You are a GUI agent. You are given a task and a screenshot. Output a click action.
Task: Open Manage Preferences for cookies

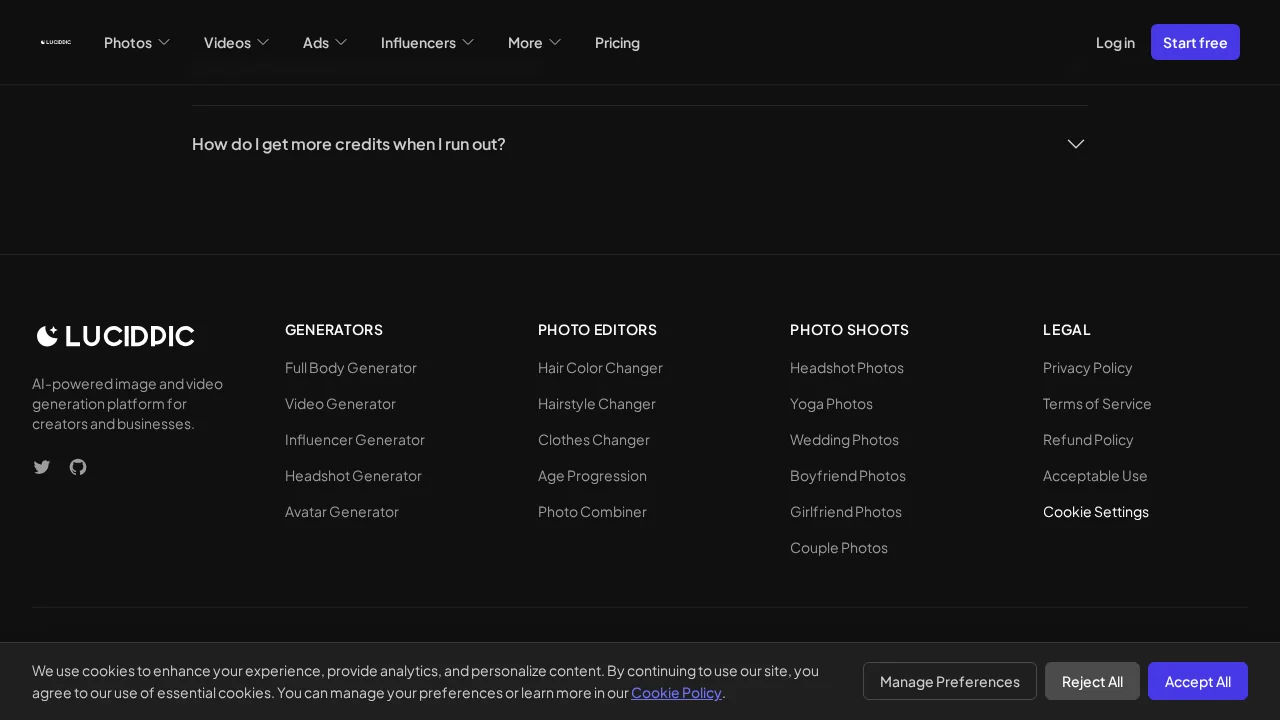[949, 681]
